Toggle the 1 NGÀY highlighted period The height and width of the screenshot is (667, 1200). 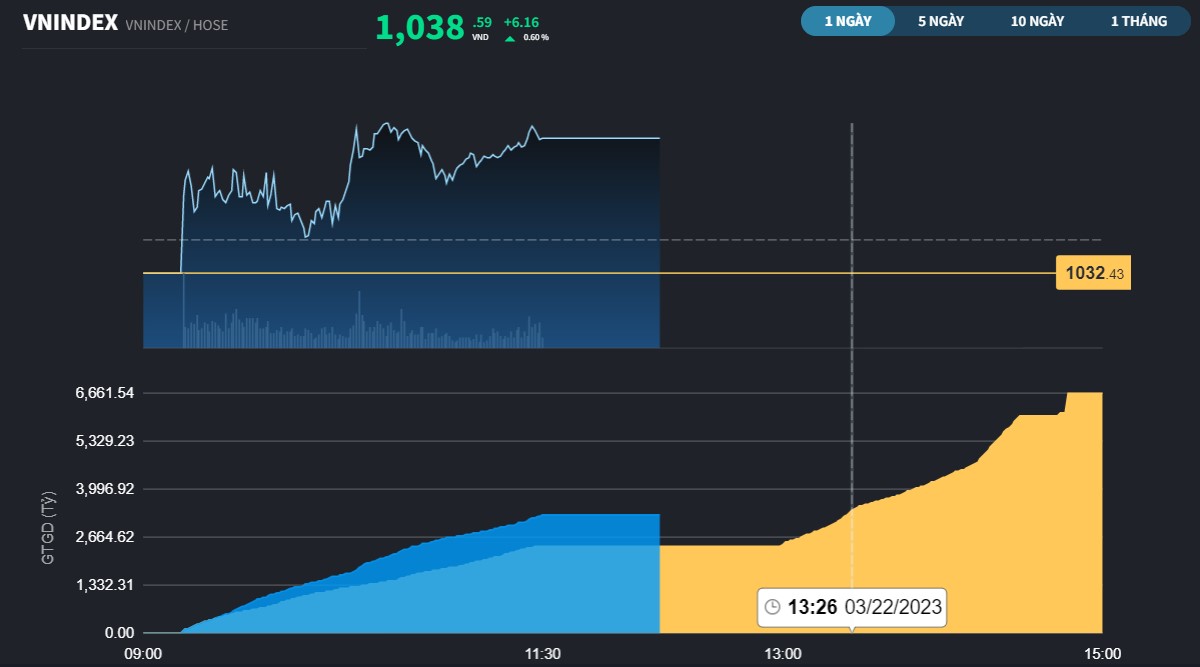point(847,20)
